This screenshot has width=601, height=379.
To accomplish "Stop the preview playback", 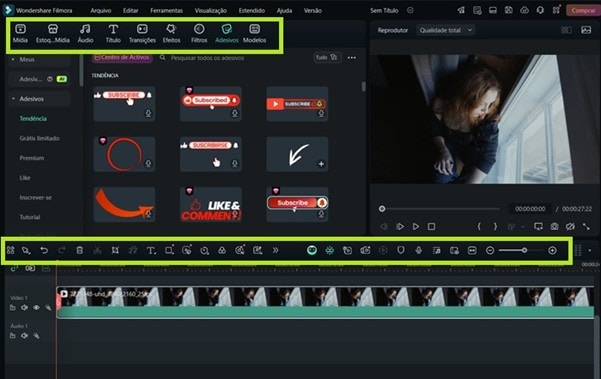I will [431, 226].
